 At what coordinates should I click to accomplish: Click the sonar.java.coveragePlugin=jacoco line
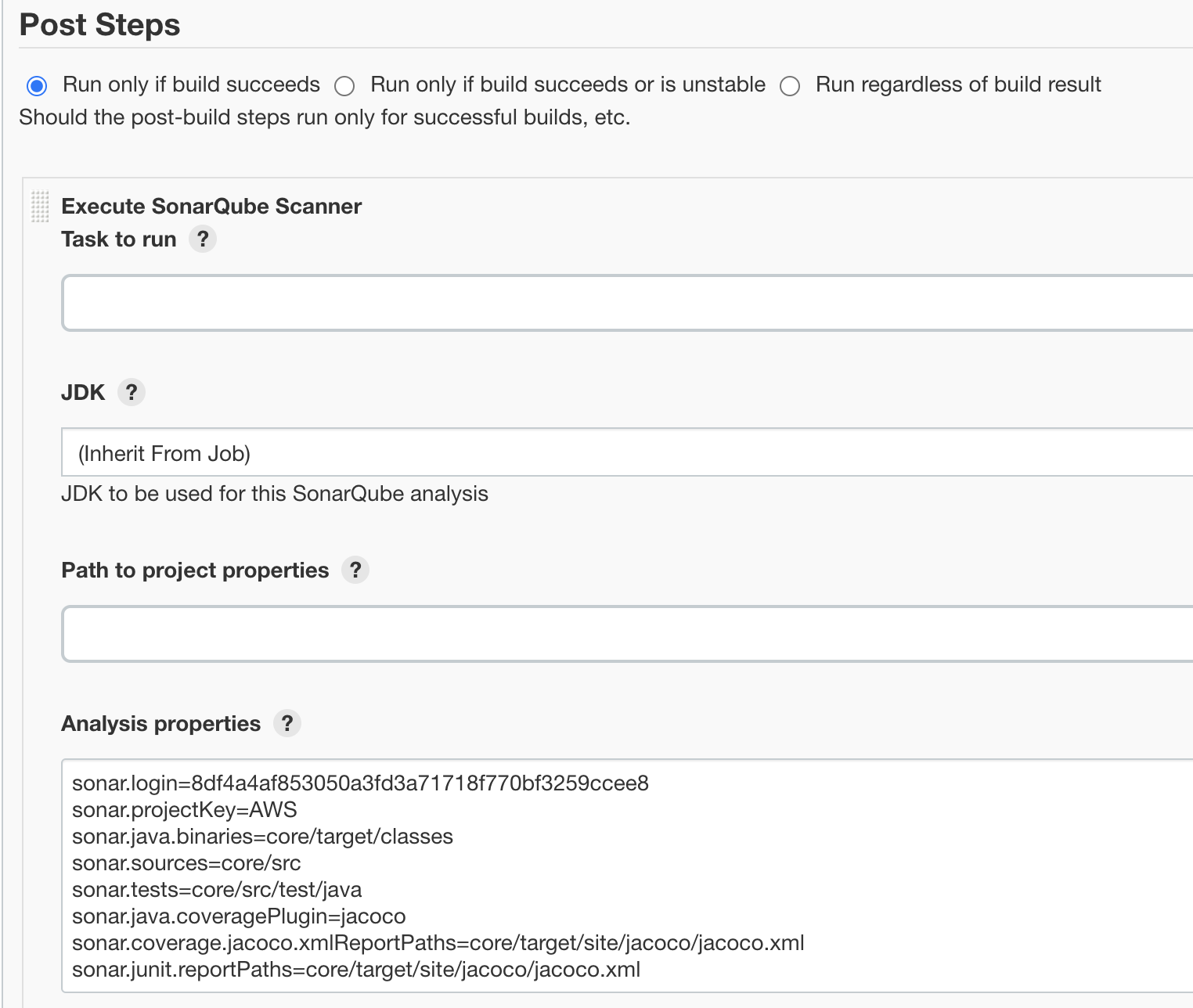(239, 916)
